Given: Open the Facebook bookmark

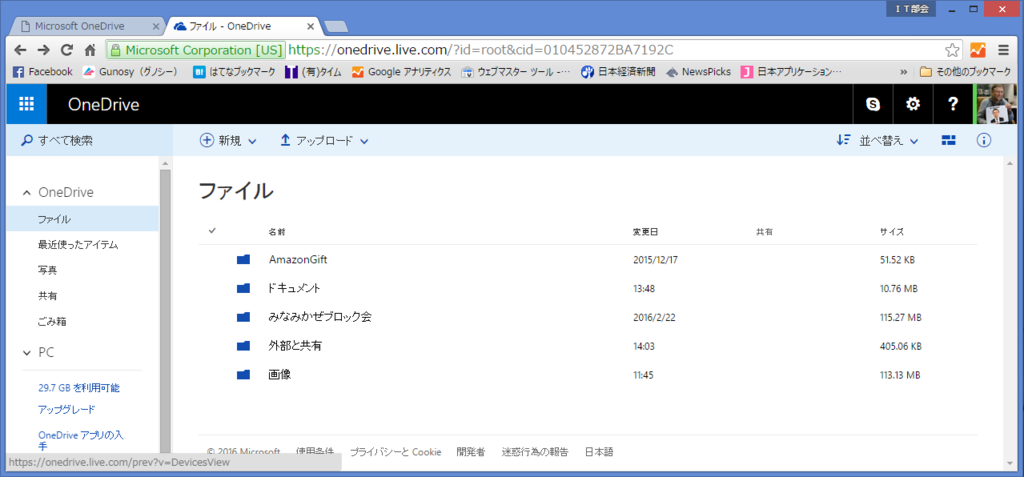Looking at the screenshot, I should (42, 72).
